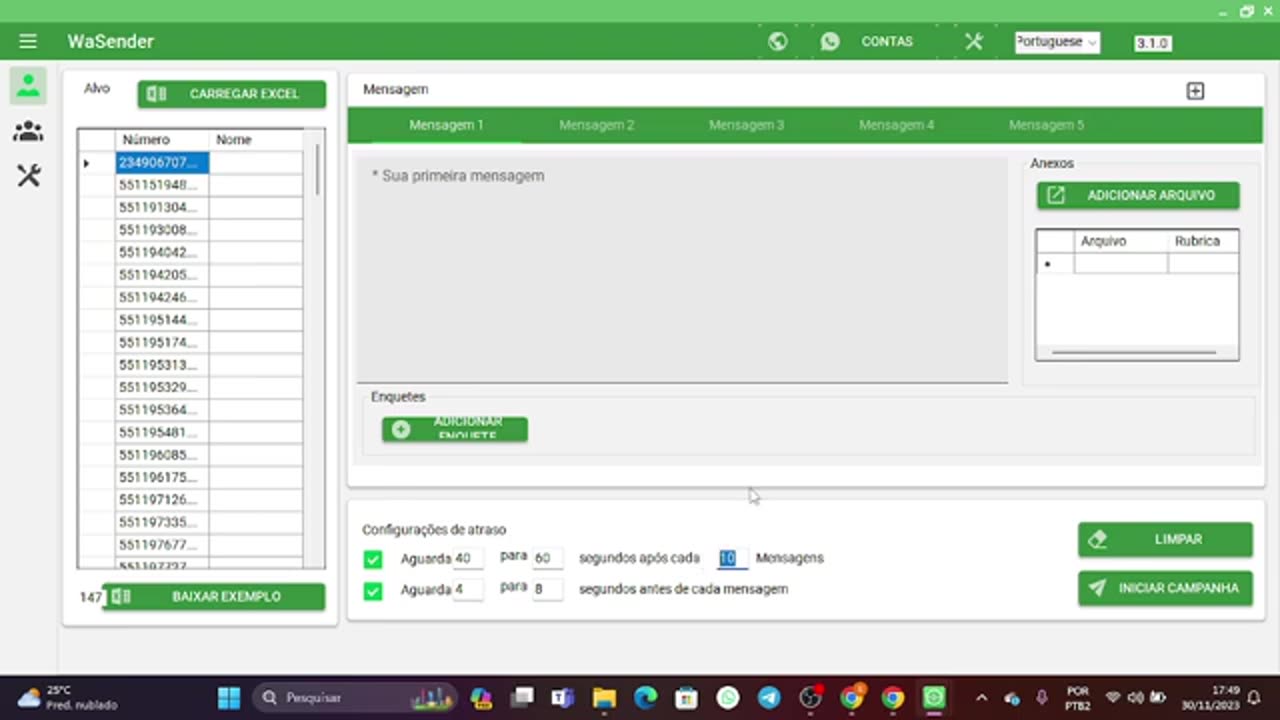
Task: Select the single contact sidebar icon
Action: point(28,85)
